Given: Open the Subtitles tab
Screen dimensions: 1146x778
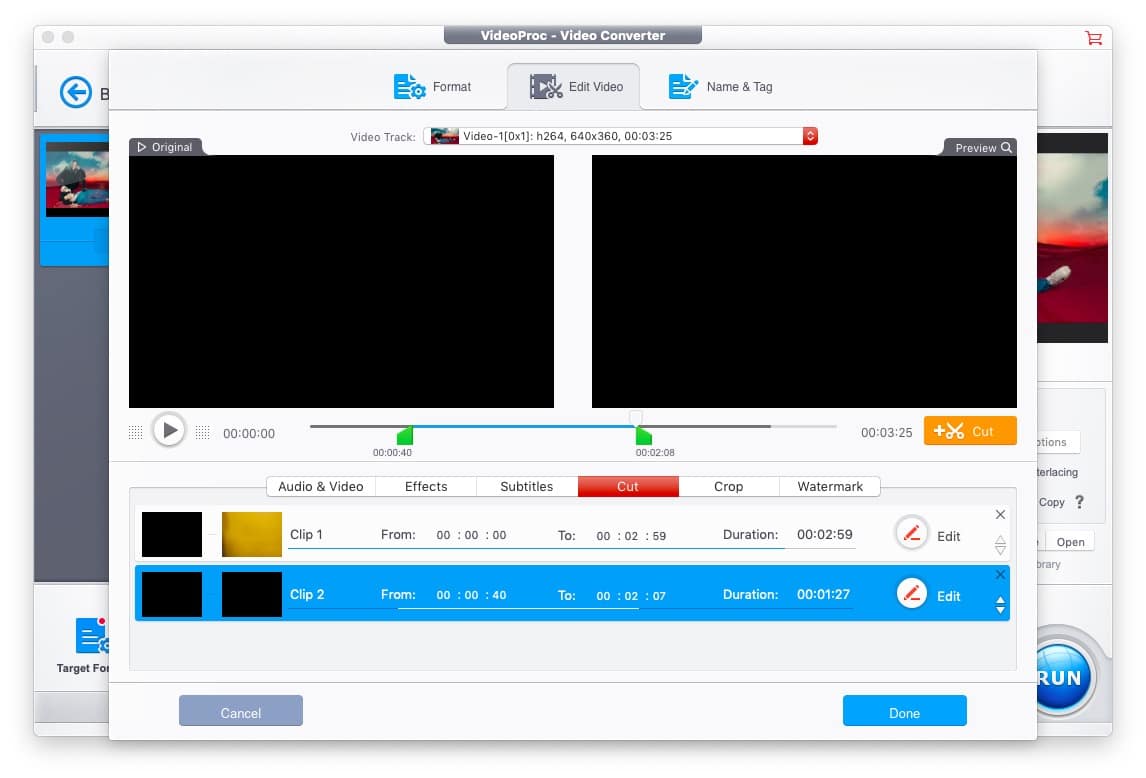Looking at the screenshot, I should (x=527, y=486).
